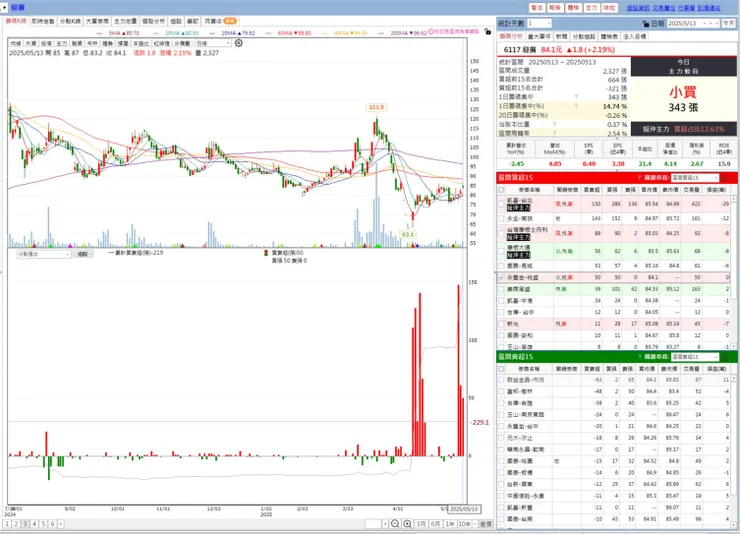Image resolution: width=740 pixels, height=534 pixels.
Task: Click 查價 button at bottom right
Action: coord(486,524)
